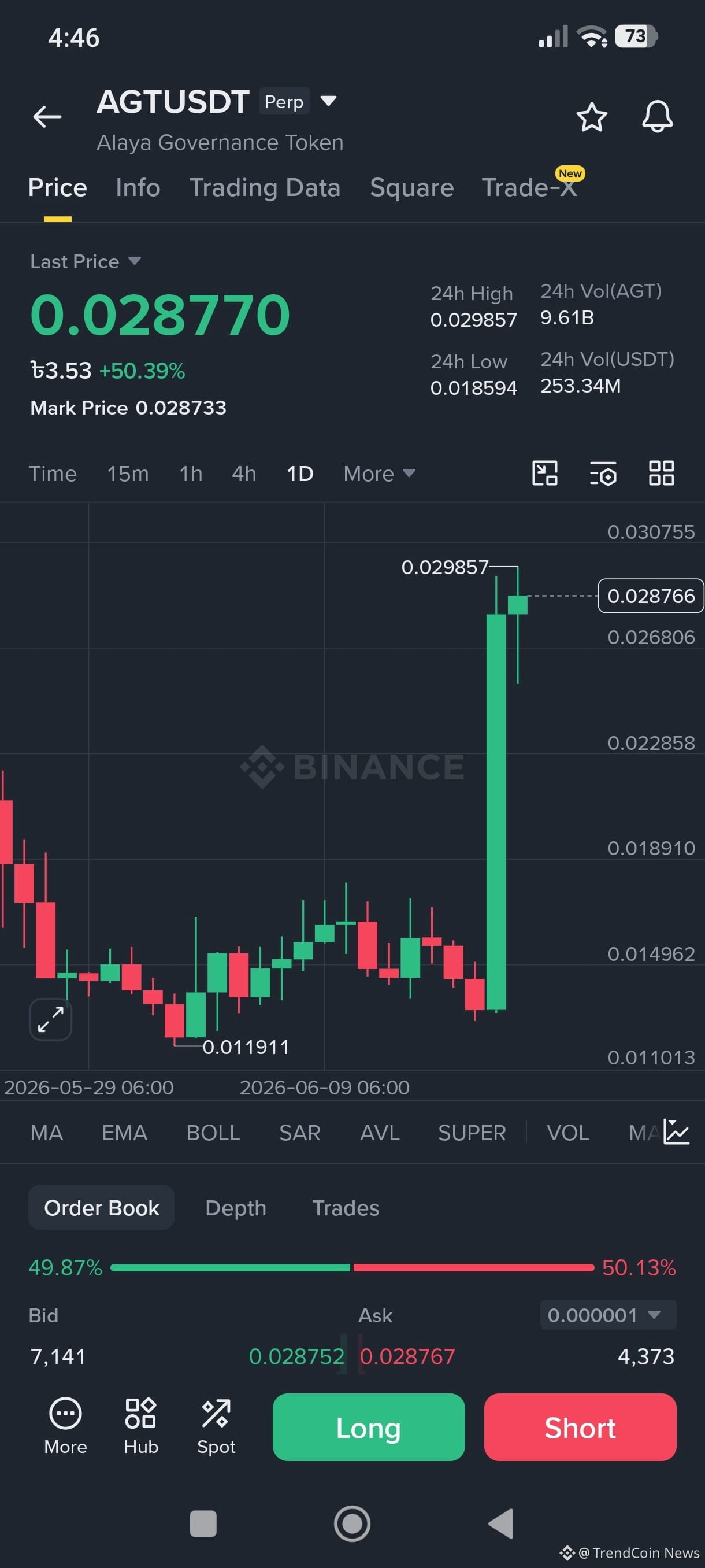The height and width of the screenshot is (1568, 705).
Task: Toggle the BOLL indicator
Action: 213,1133
